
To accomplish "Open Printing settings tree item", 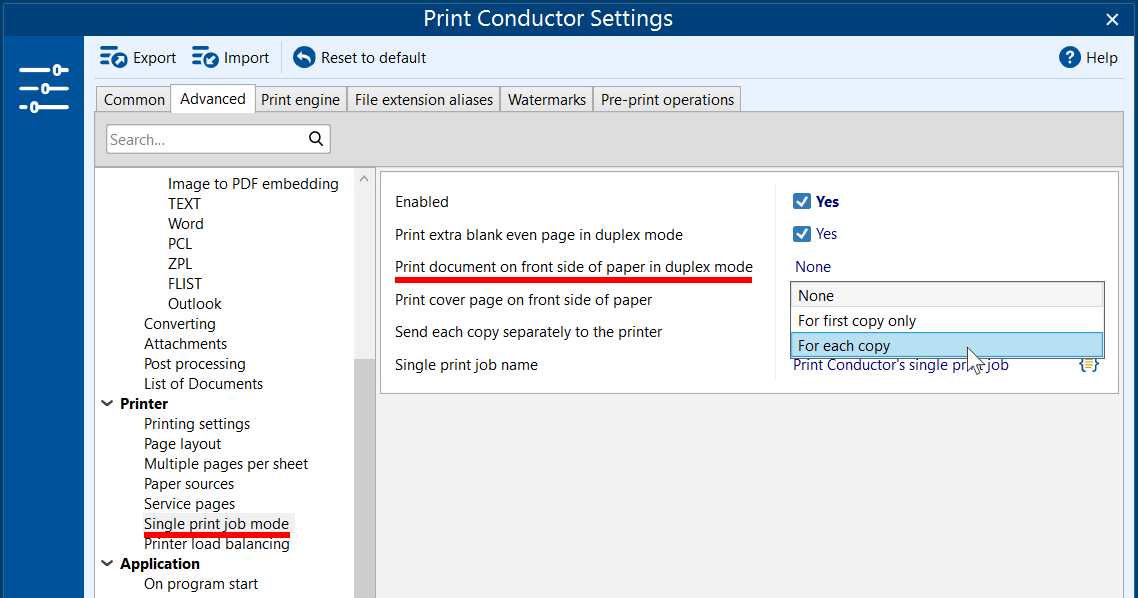I will [197, 424].
